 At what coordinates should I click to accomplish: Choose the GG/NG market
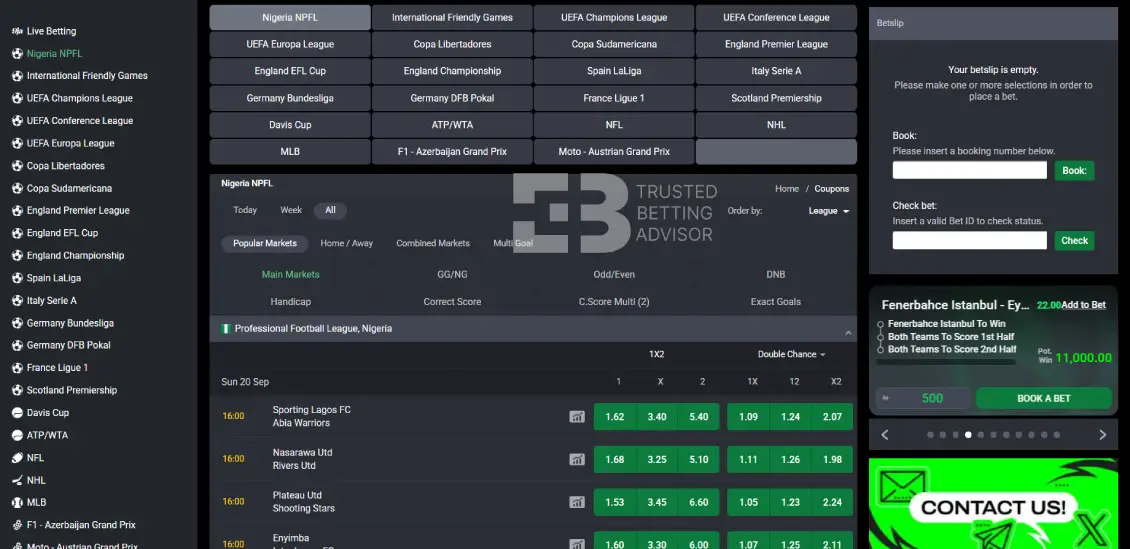coord(452,274)
